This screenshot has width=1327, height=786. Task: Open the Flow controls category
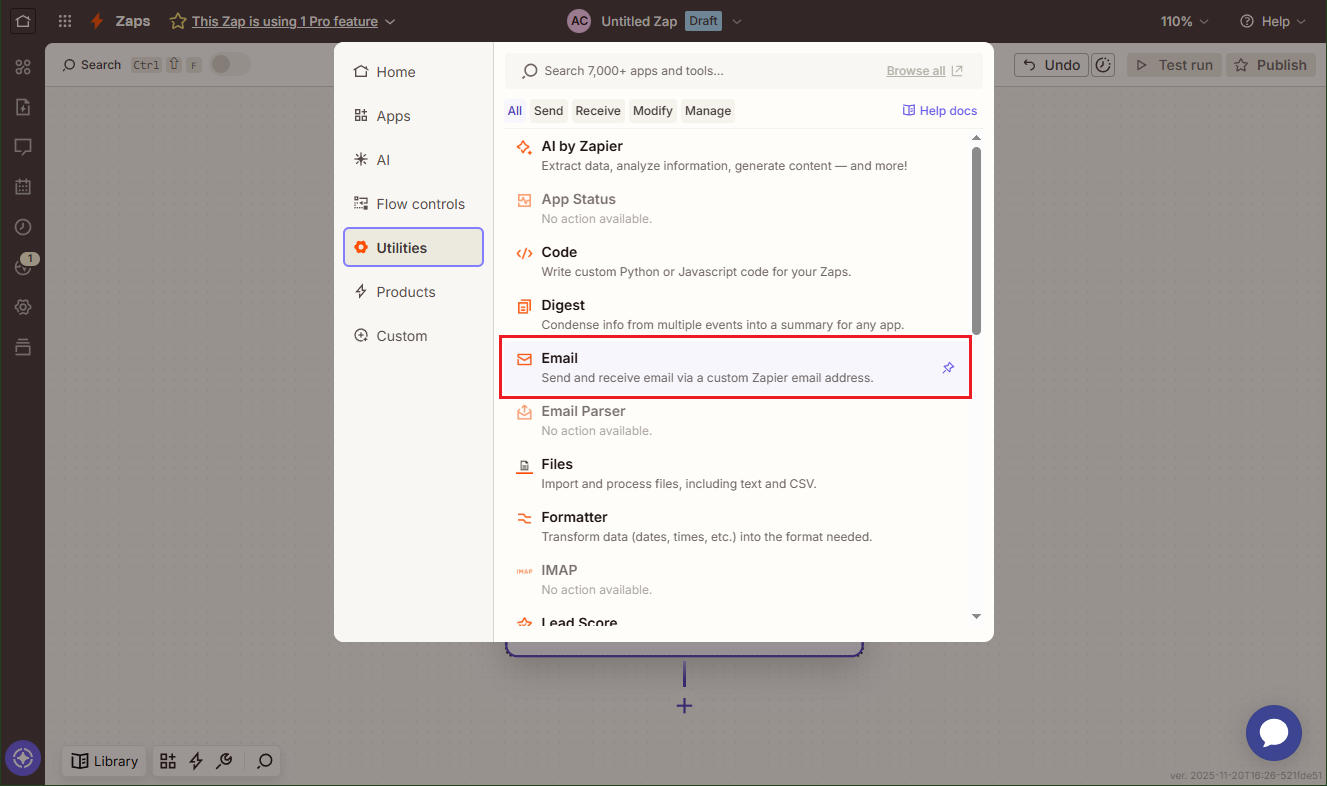[x=414, y=204]
